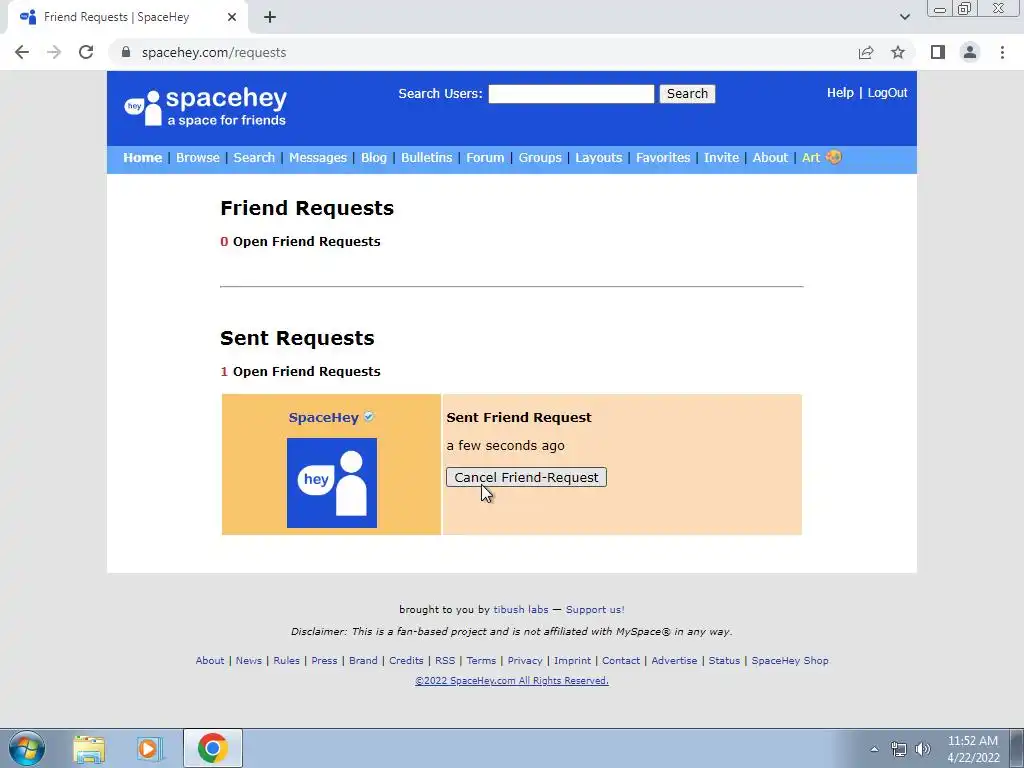This screenshot has height=768, width=1024.
Task: Open the volume speaker tray icon
Action: [x=923, y=749]
